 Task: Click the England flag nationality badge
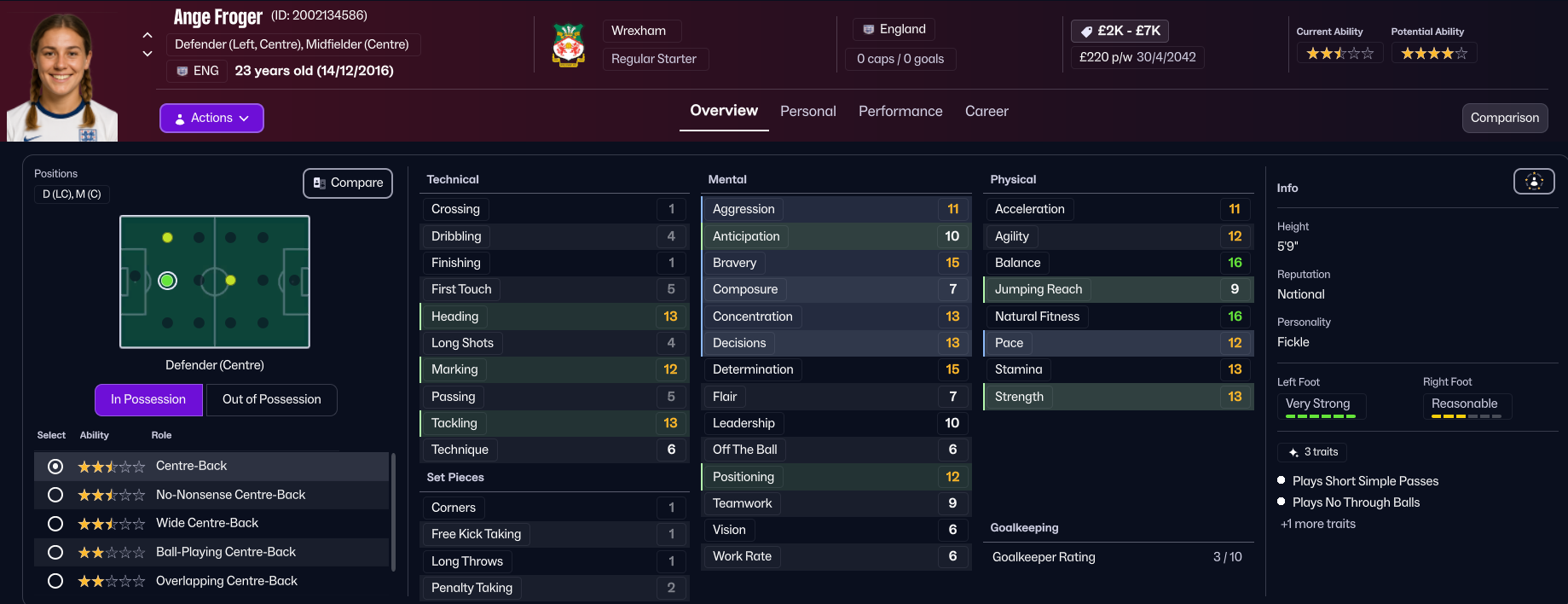(x=894, y=29)
